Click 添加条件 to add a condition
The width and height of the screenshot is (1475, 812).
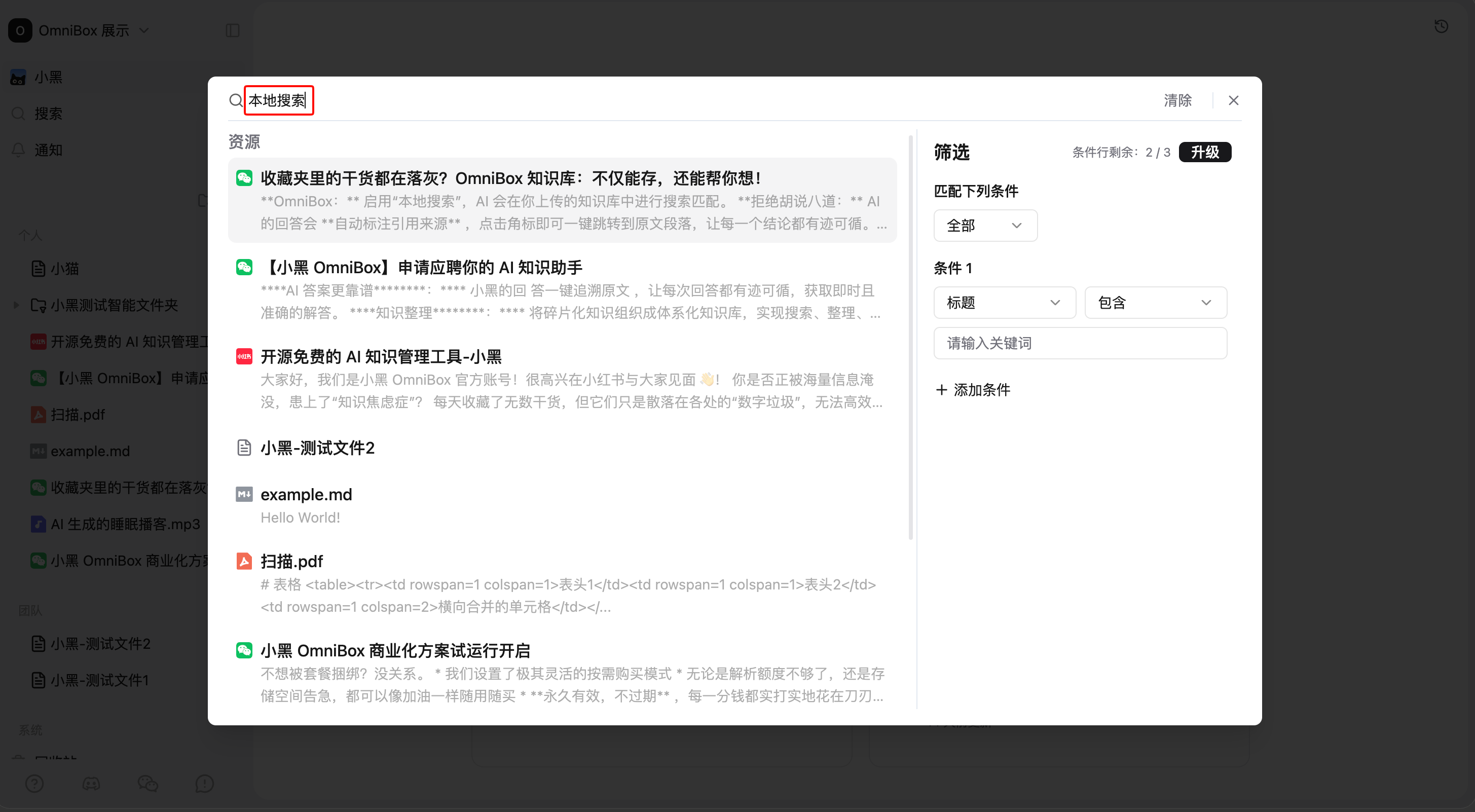coord(973,389)
